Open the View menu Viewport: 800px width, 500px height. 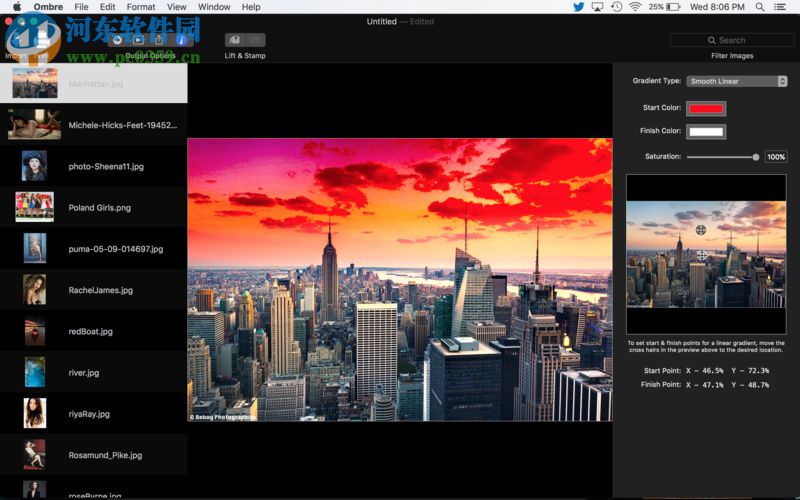coord(177,7)
